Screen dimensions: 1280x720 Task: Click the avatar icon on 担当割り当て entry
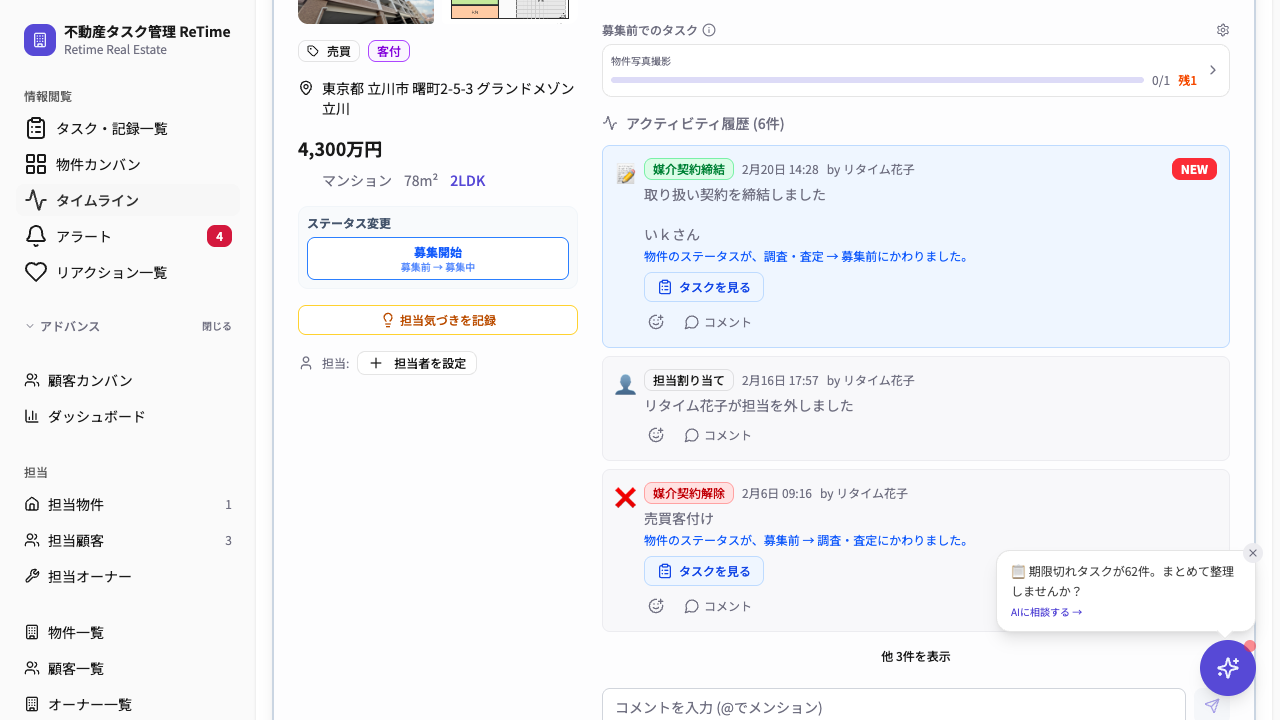pos(625,385)
